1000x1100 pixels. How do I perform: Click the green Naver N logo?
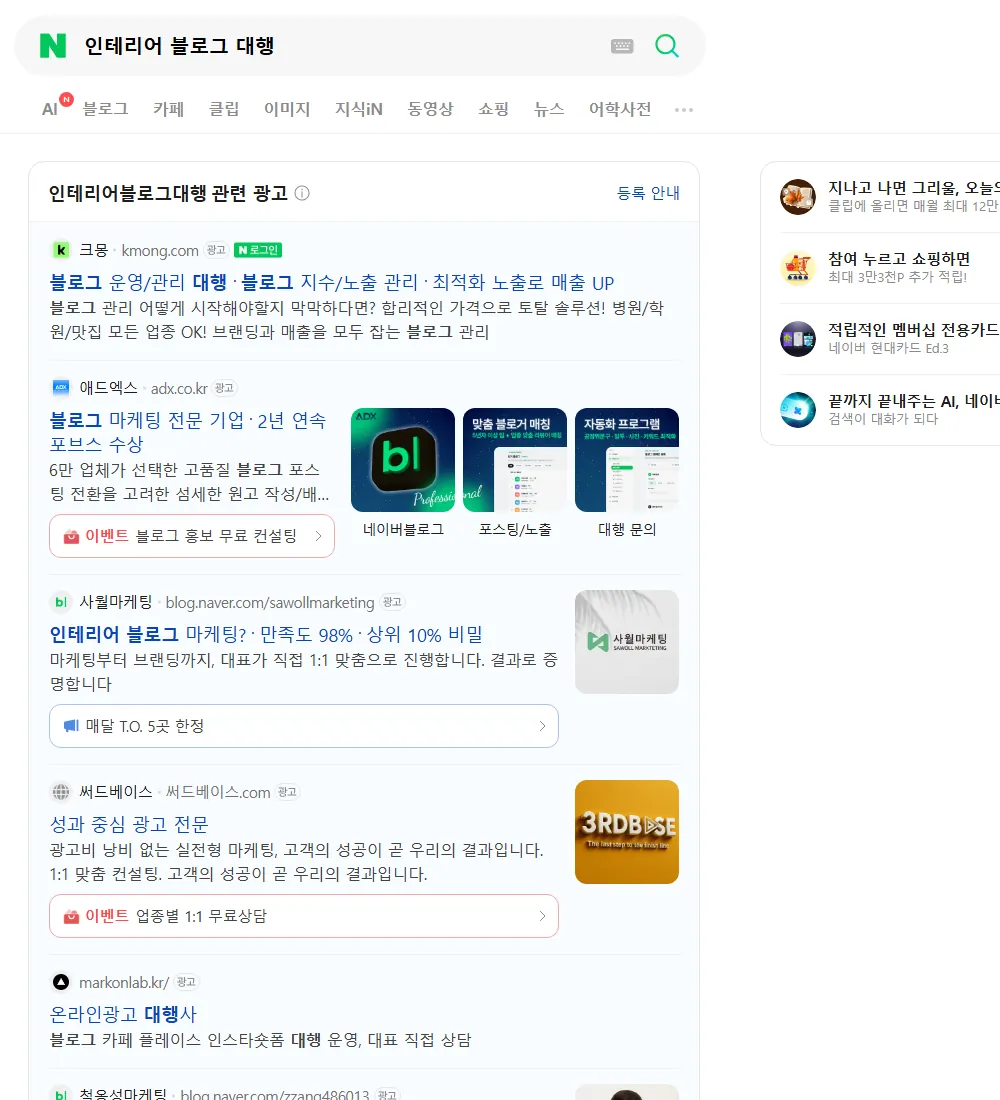53,46
